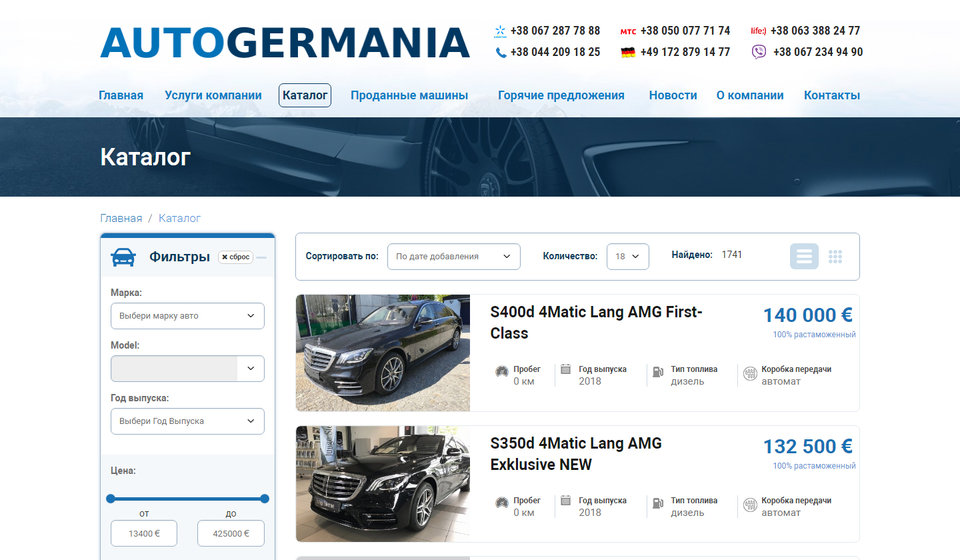Click the 140 000 € price

point(808,315)
